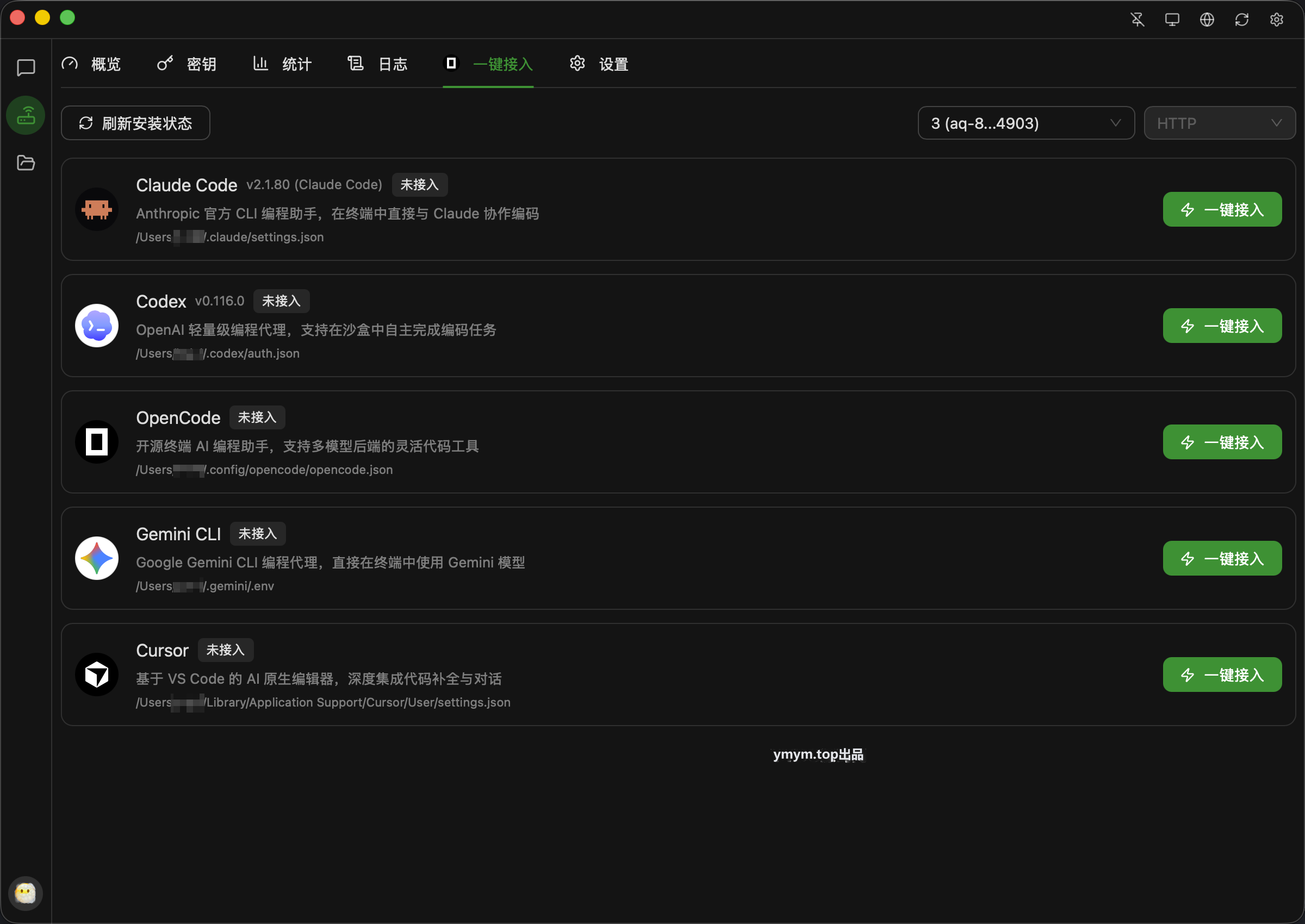Click the Codex app logo
1305x924 pixels.
[97, 326]
